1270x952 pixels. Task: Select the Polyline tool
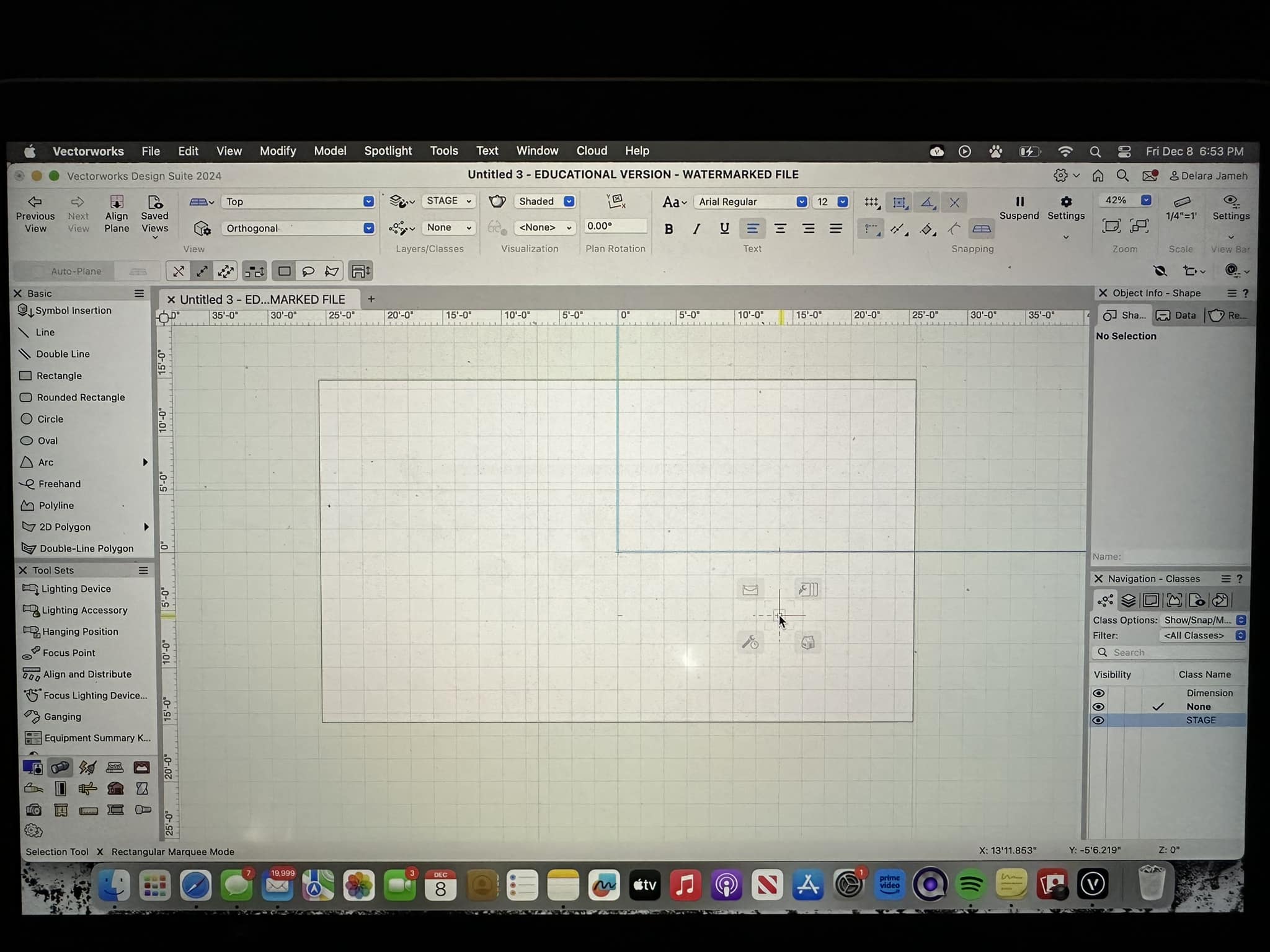coord(47,506)
